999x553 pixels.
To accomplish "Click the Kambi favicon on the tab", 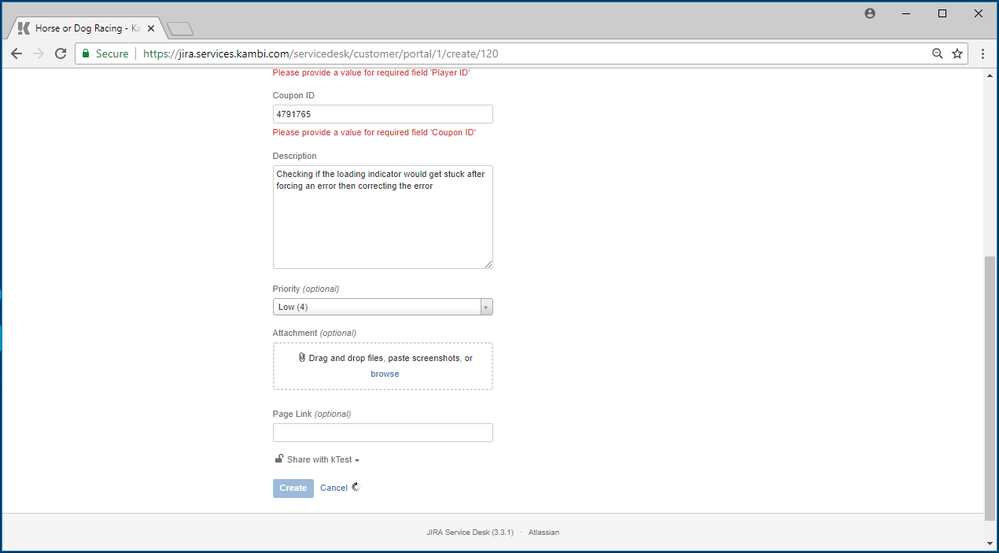I will coord(24,28).
